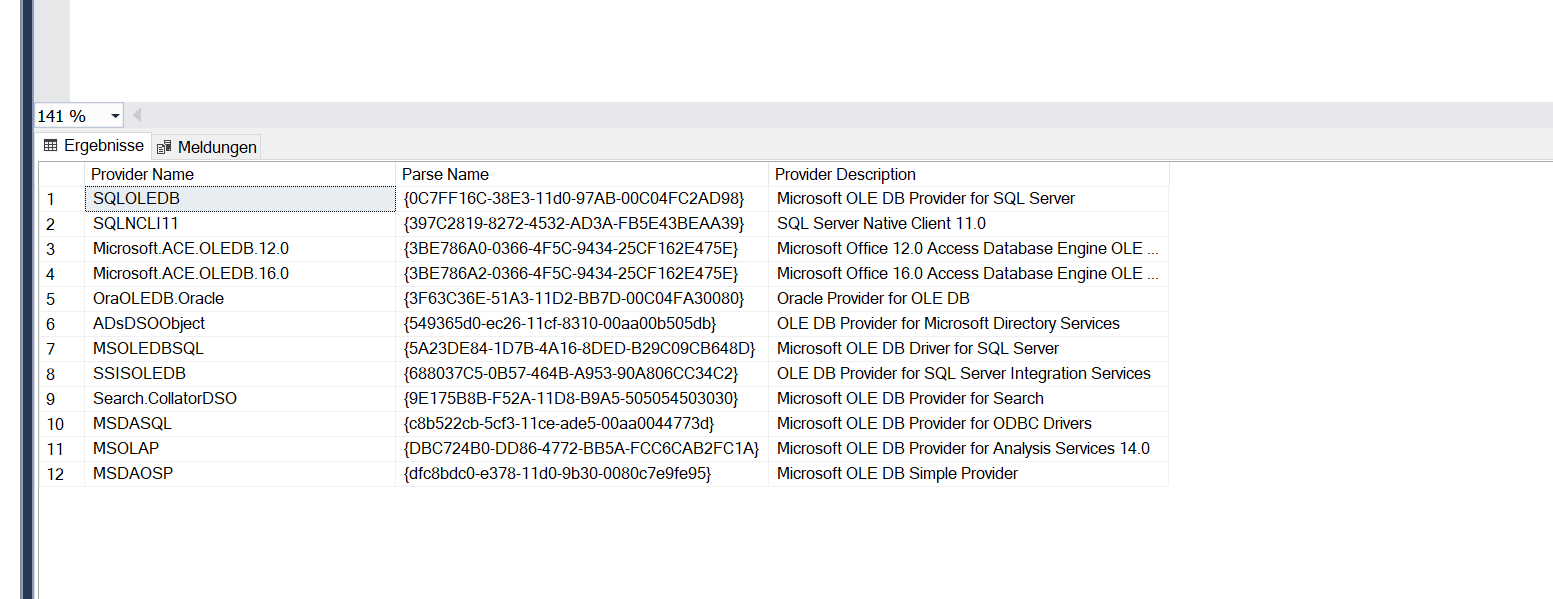Screen dimensions: 1553x599
Task: Select the SQLNCLI11 cell
Action: (x=240, y=224)
